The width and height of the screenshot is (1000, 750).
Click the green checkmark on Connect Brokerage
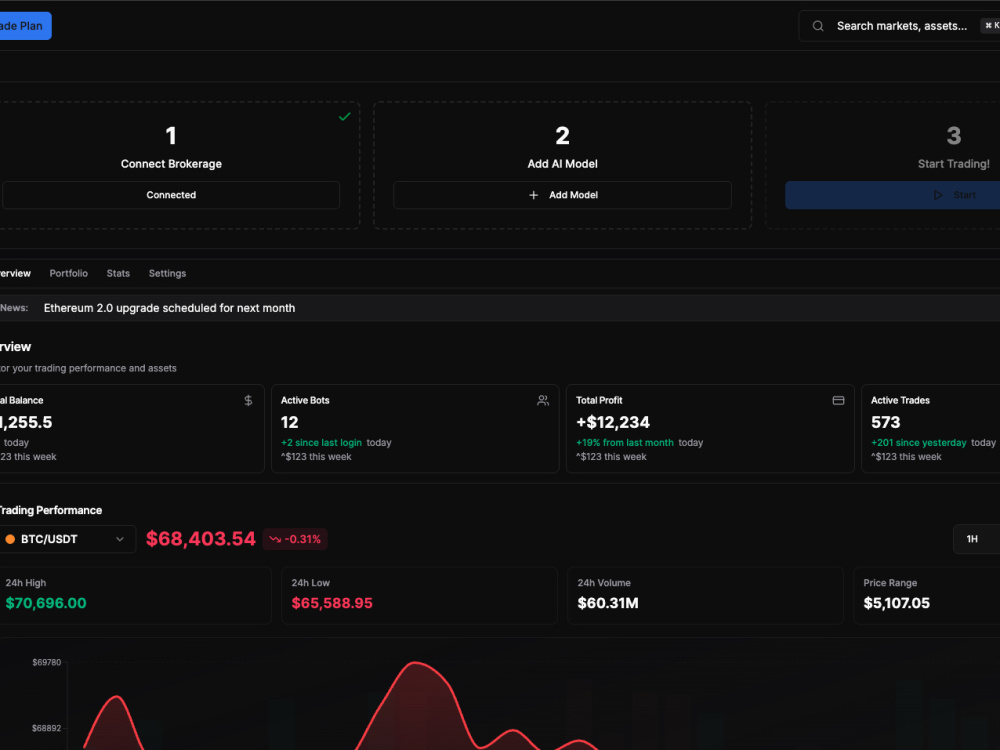[344, 117]
